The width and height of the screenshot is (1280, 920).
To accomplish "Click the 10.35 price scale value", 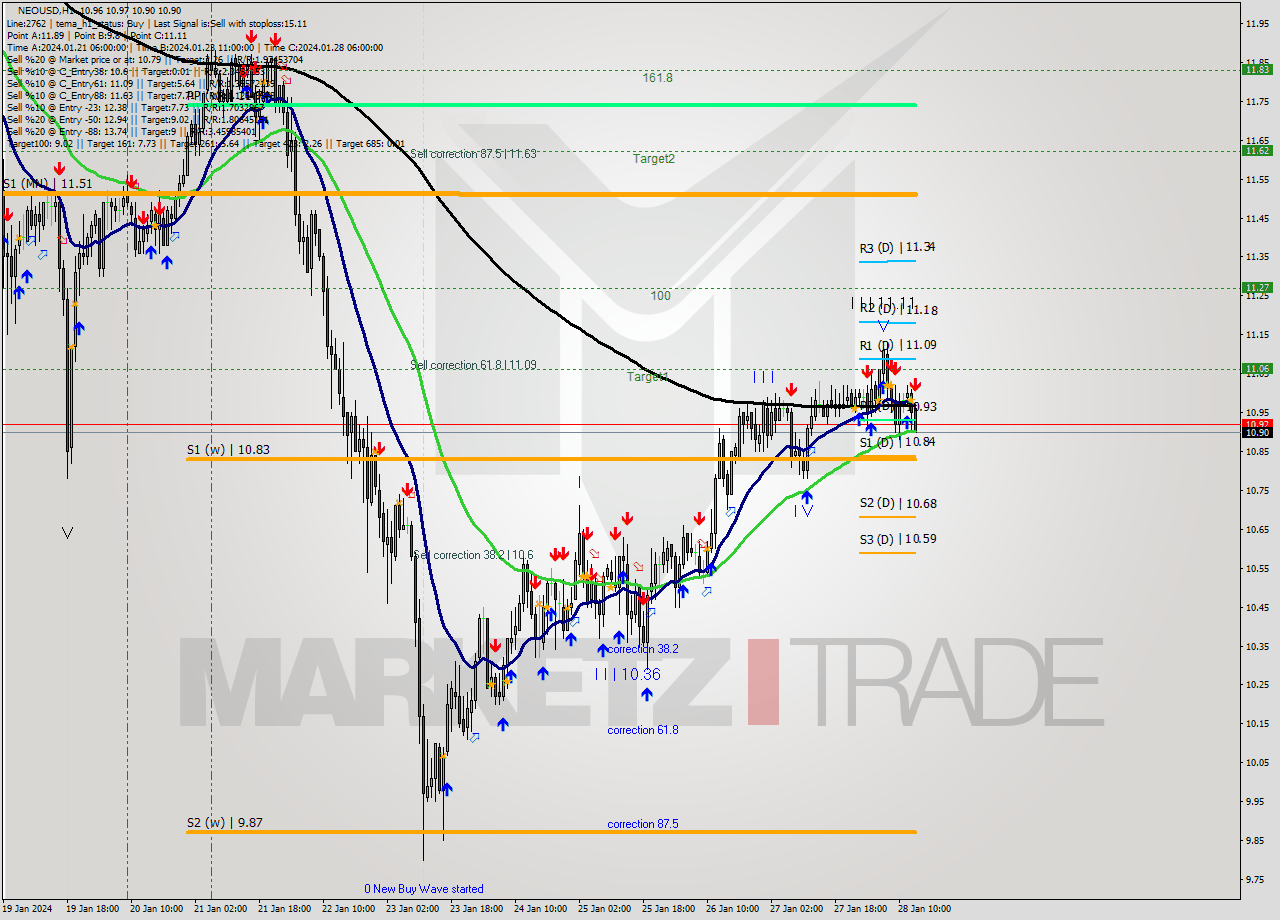I will tap(1256, 646).
